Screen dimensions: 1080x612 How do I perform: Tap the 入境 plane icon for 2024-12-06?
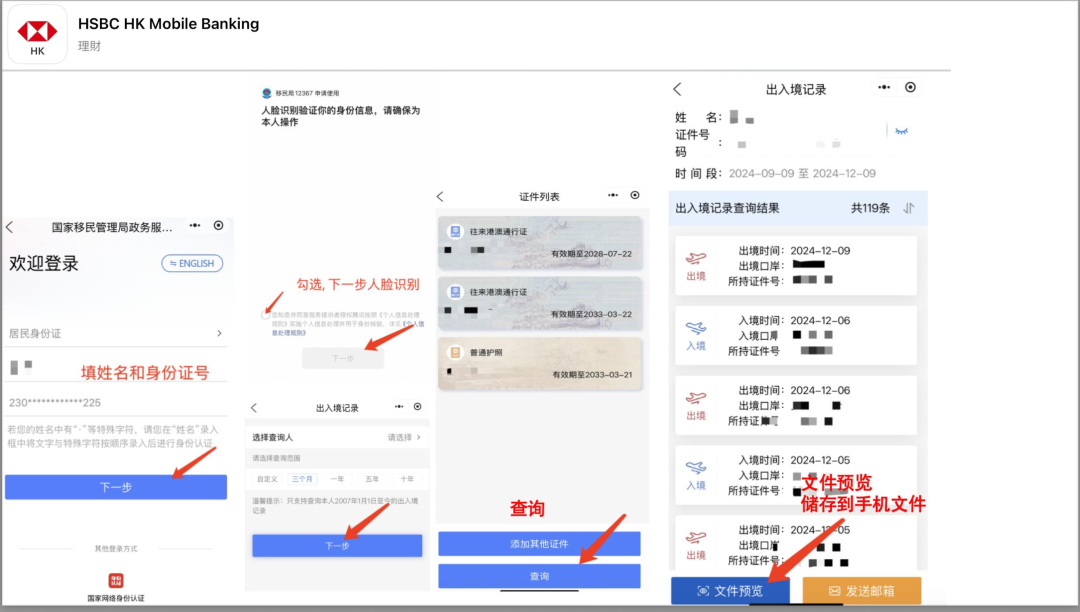click(x=696, y=329)
